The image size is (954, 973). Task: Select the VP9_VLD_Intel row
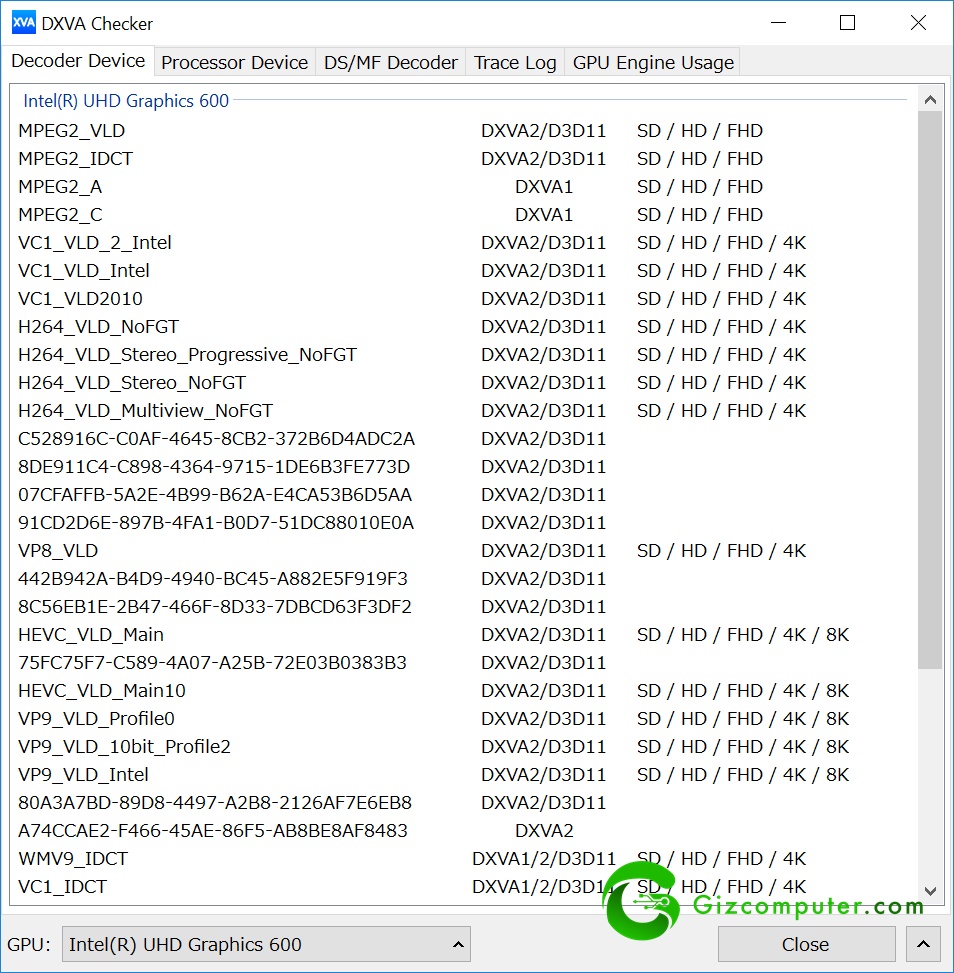462,774
